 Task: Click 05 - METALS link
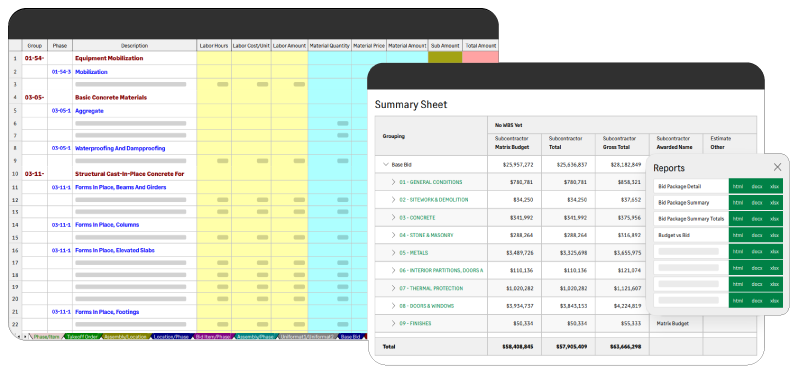[414, 253]
